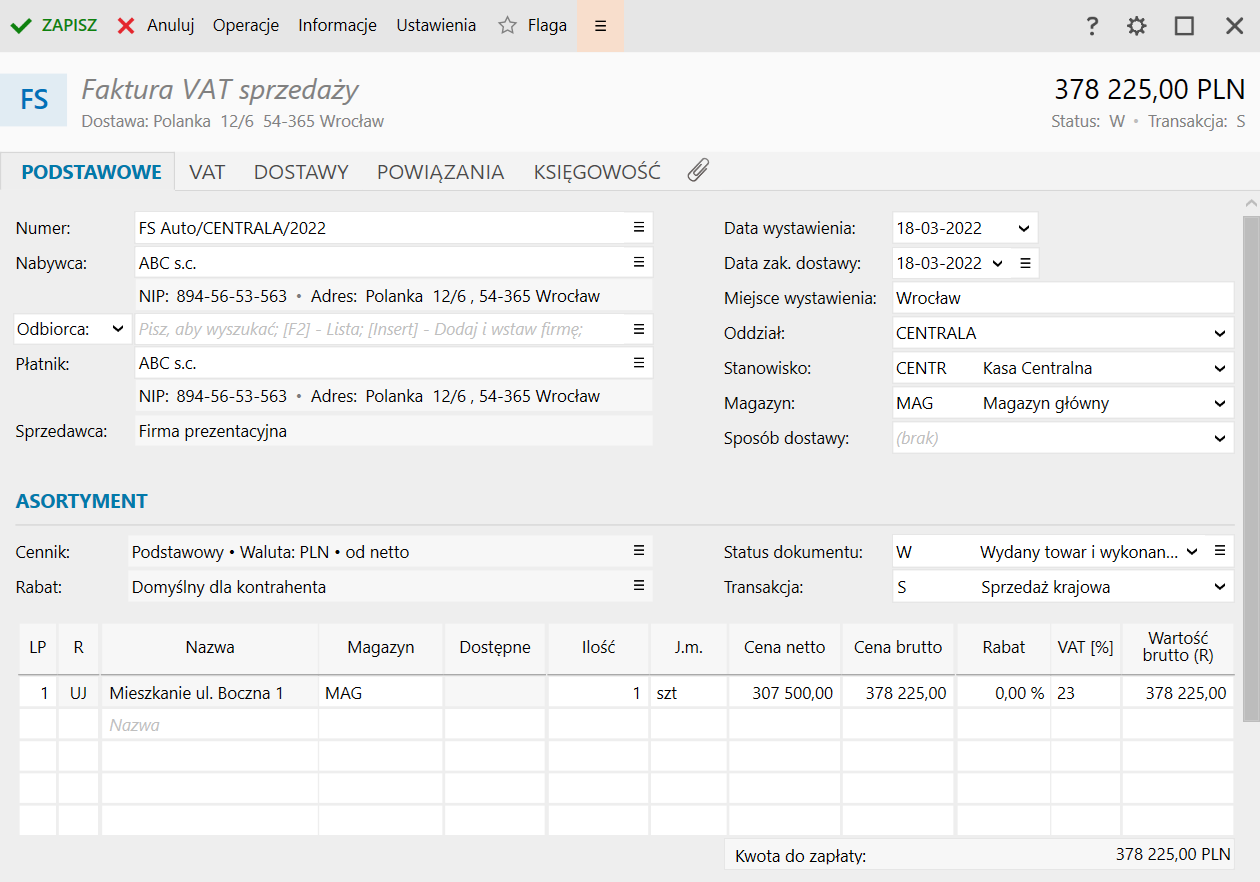Open the list menu for the Nabywca field

639,262
